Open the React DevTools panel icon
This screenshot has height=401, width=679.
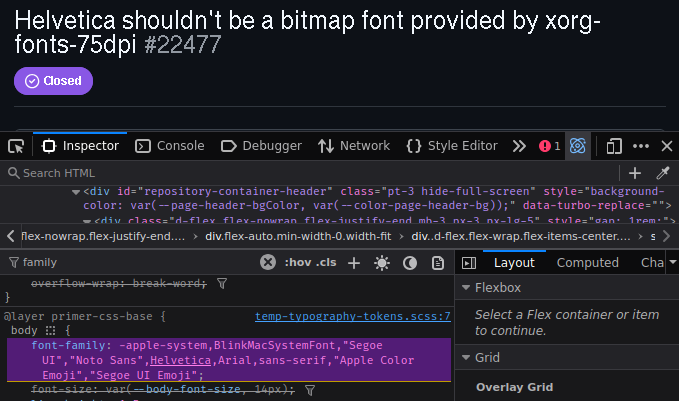[x=577, y=146]
